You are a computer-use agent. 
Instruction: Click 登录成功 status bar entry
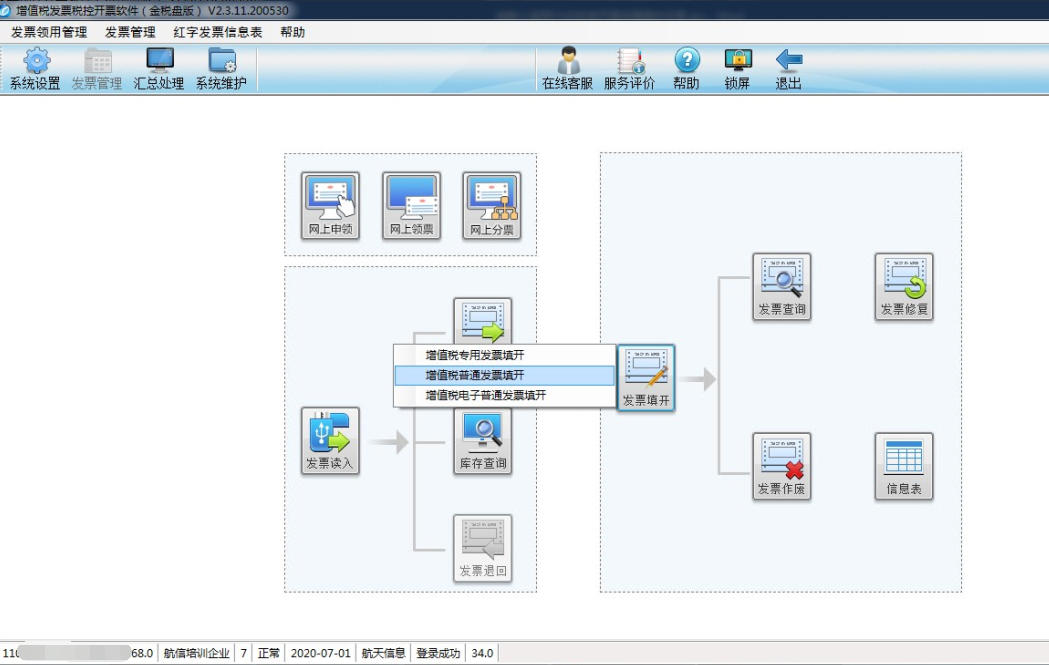[438, 653]
